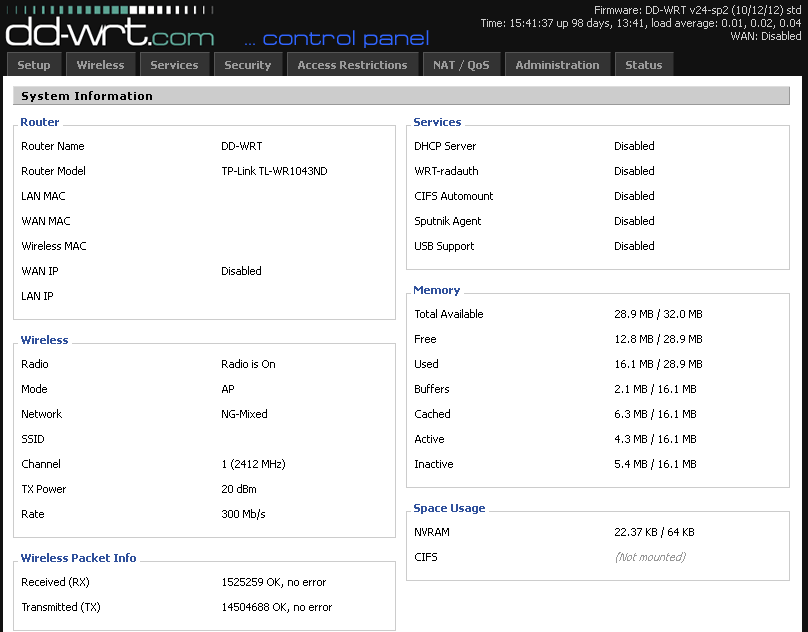This screenshot has width=808, height=632.
Task: Click the Channel value 1 (2412 MHz)
Action: pyautogui.click(x=254, y=464)
